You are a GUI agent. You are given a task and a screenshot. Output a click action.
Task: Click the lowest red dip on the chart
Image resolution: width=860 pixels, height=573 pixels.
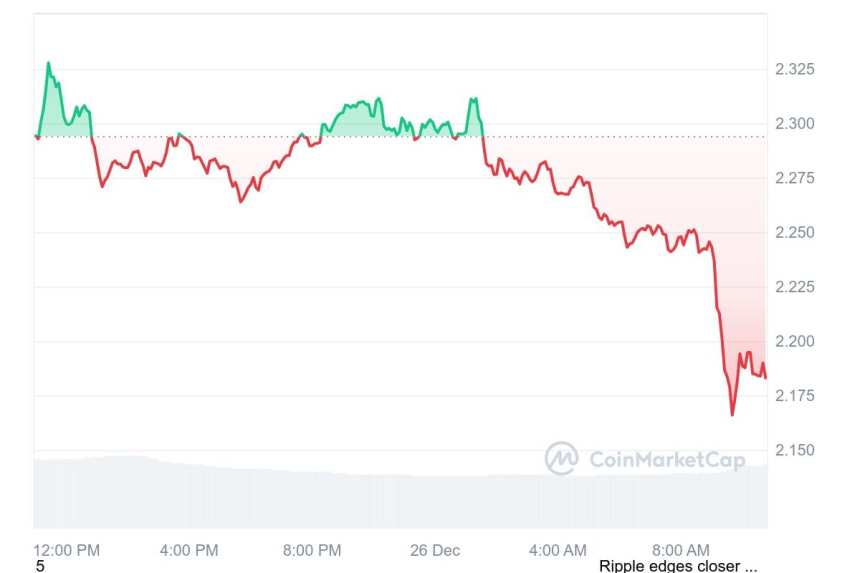pos(732,414)
